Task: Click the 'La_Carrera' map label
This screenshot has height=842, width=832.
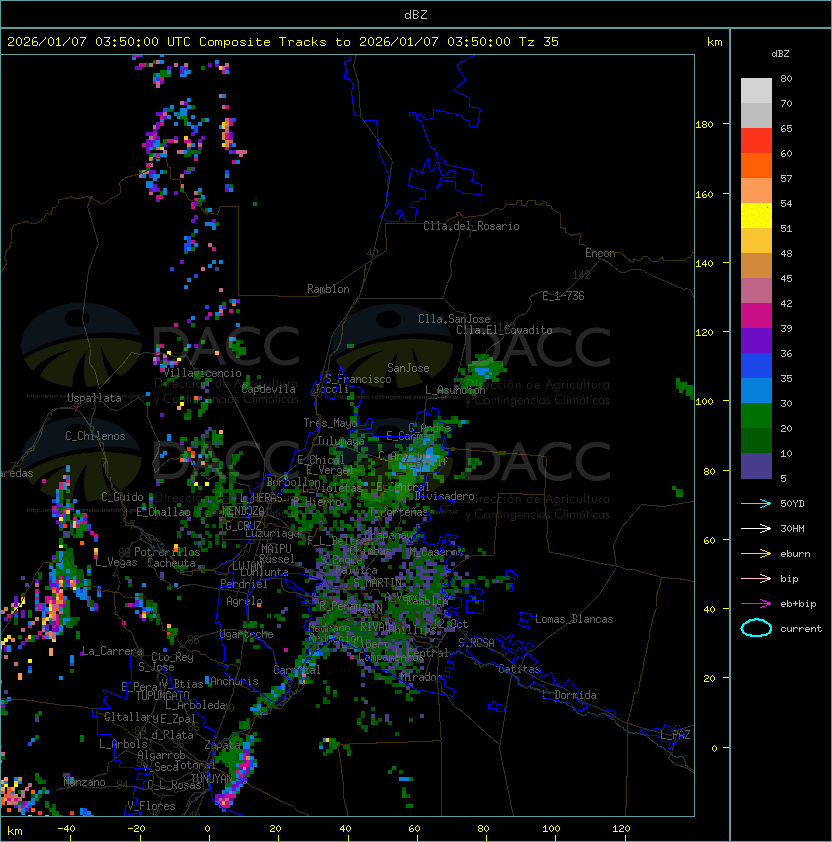Action: [112, 651]
